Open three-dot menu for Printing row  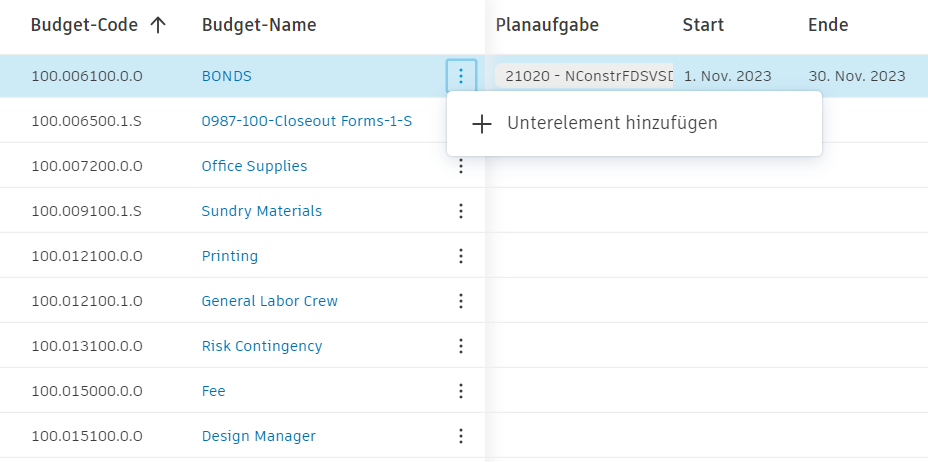tap(461, 256)
